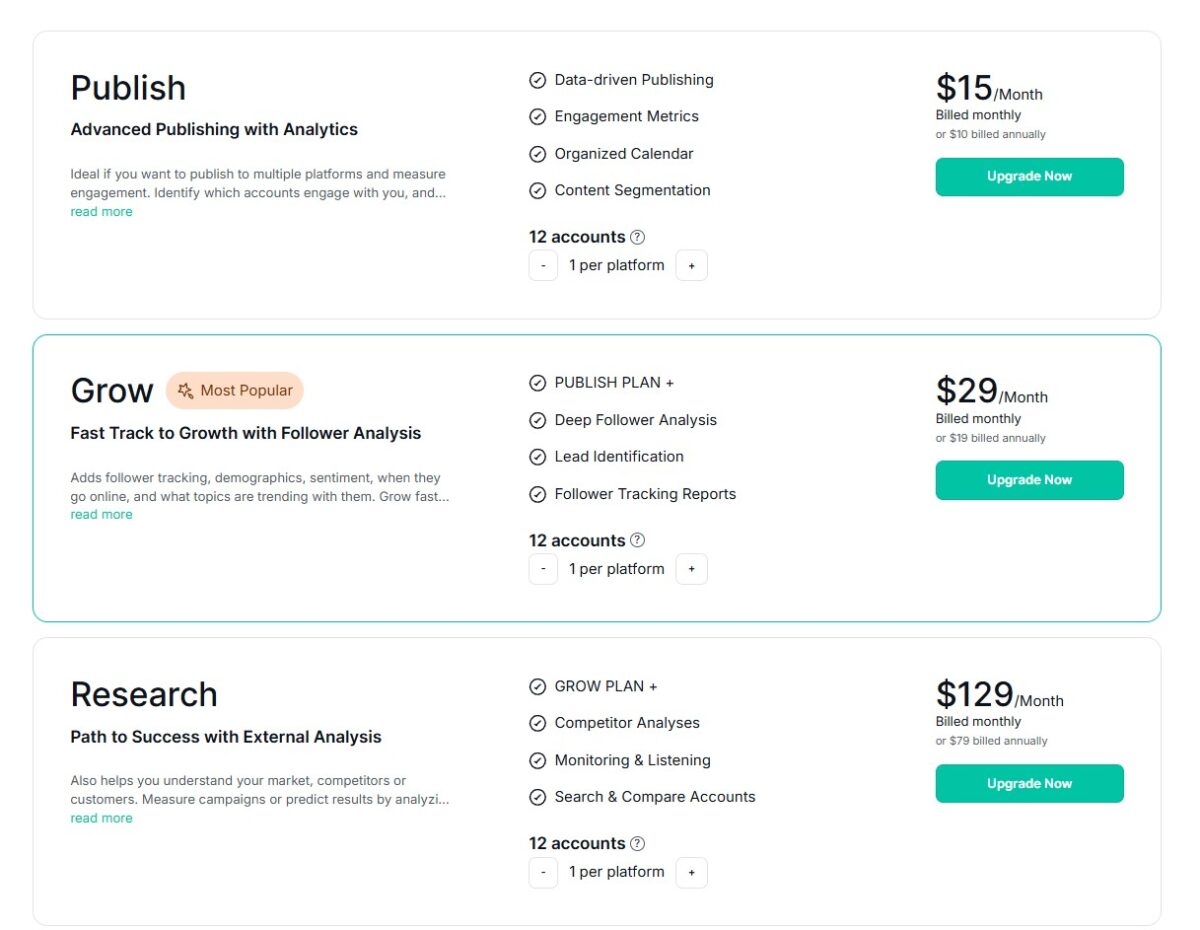Click check icon next to Competitor Analyses
Image resolution: width=1200 pixels, height=930 pixels.
[538, 723]
